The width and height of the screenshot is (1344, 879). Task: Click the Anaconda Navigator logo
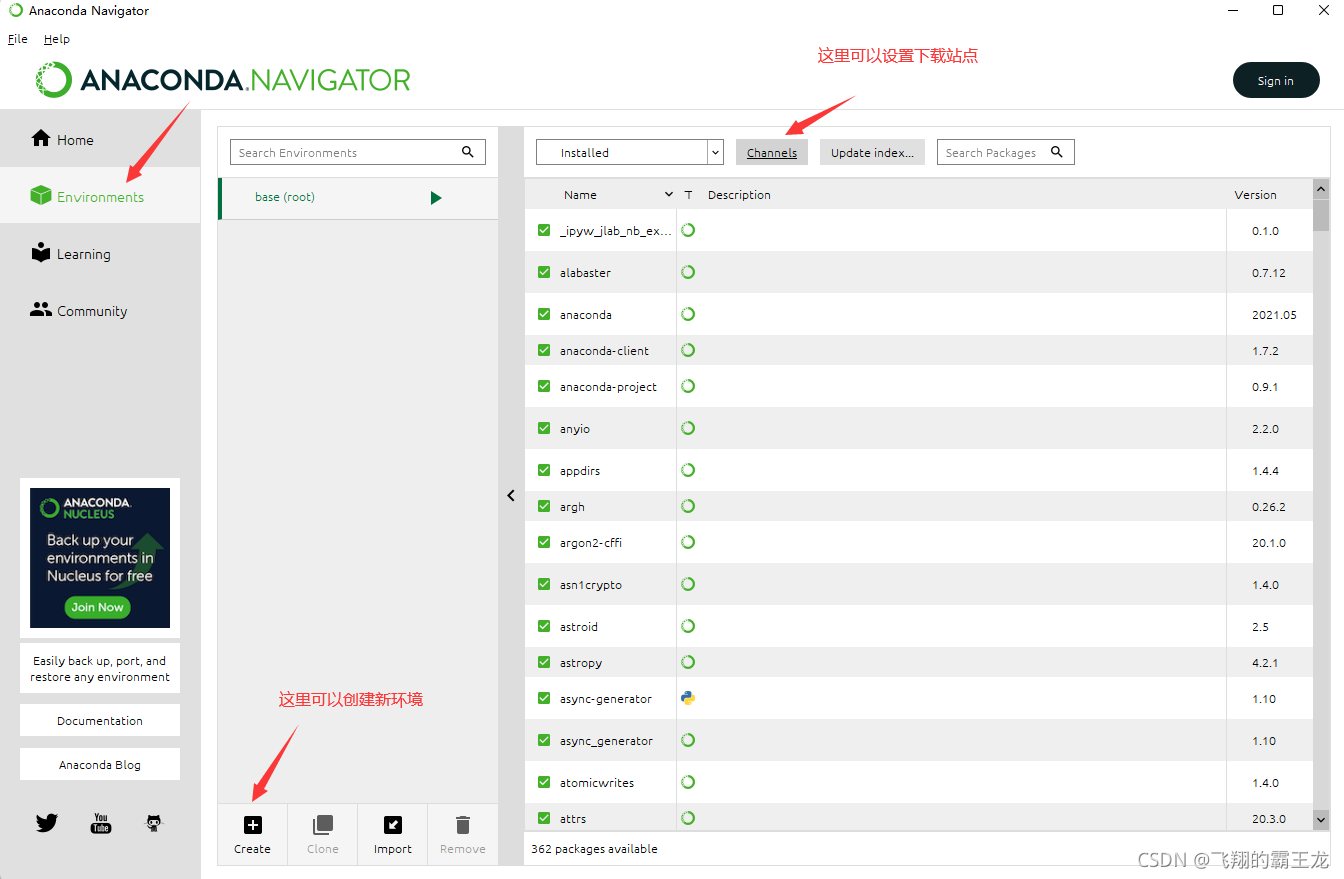tap(223, 80)
